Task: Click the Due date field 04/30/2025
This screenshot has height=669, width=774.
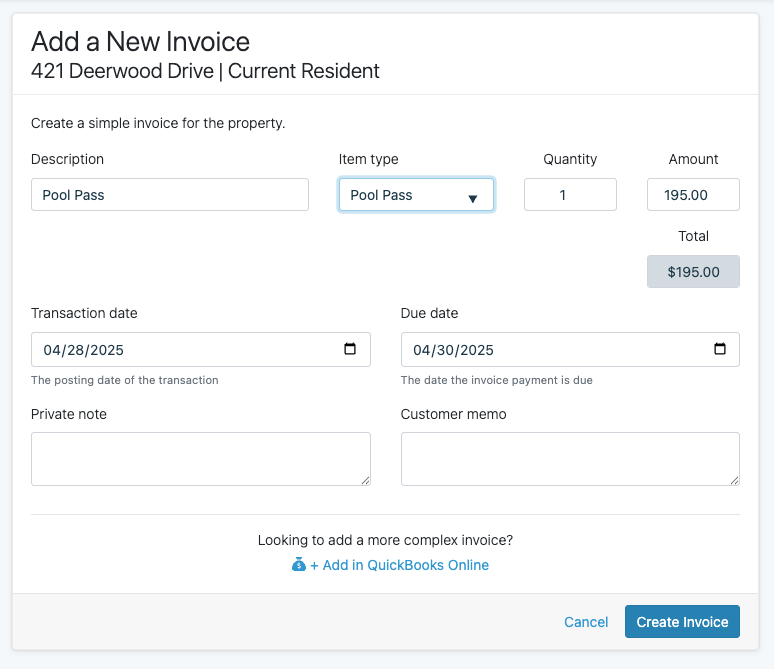Action: (570, 350)
